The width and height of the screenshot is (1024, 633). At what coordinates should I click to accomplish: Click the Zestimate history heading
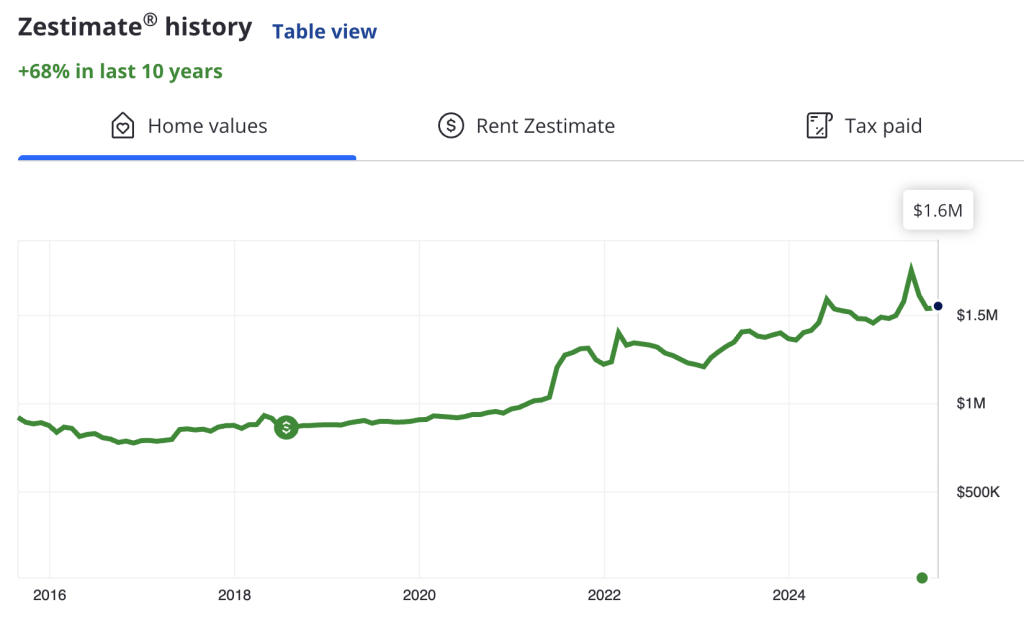pyautogui.click(x=135, y=28)
